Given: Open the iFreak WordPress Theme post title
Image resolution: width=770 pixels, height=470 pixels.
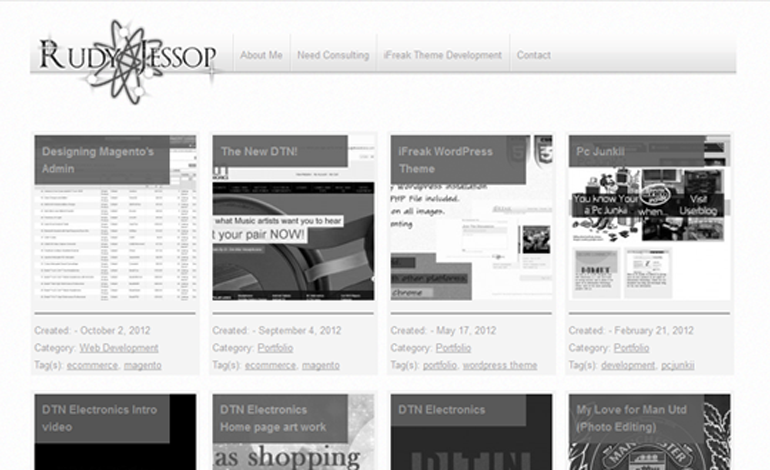Looking at the screenshot, I should [x=445, y=160].
